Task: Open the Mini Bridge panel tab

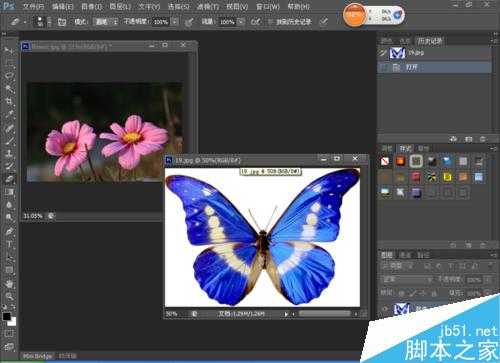Action: point(37,356)
